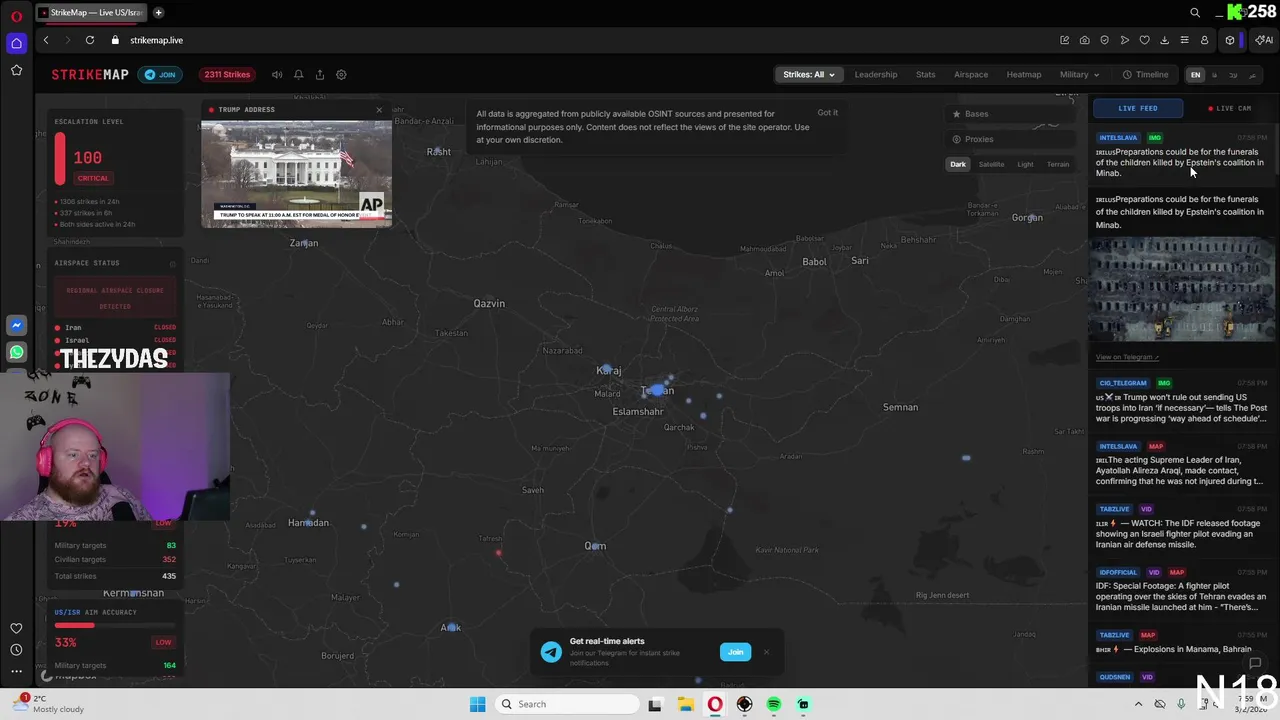
Task: Click the INTELSLAVA source tag on top post
Action: (x=1118, y=138)
